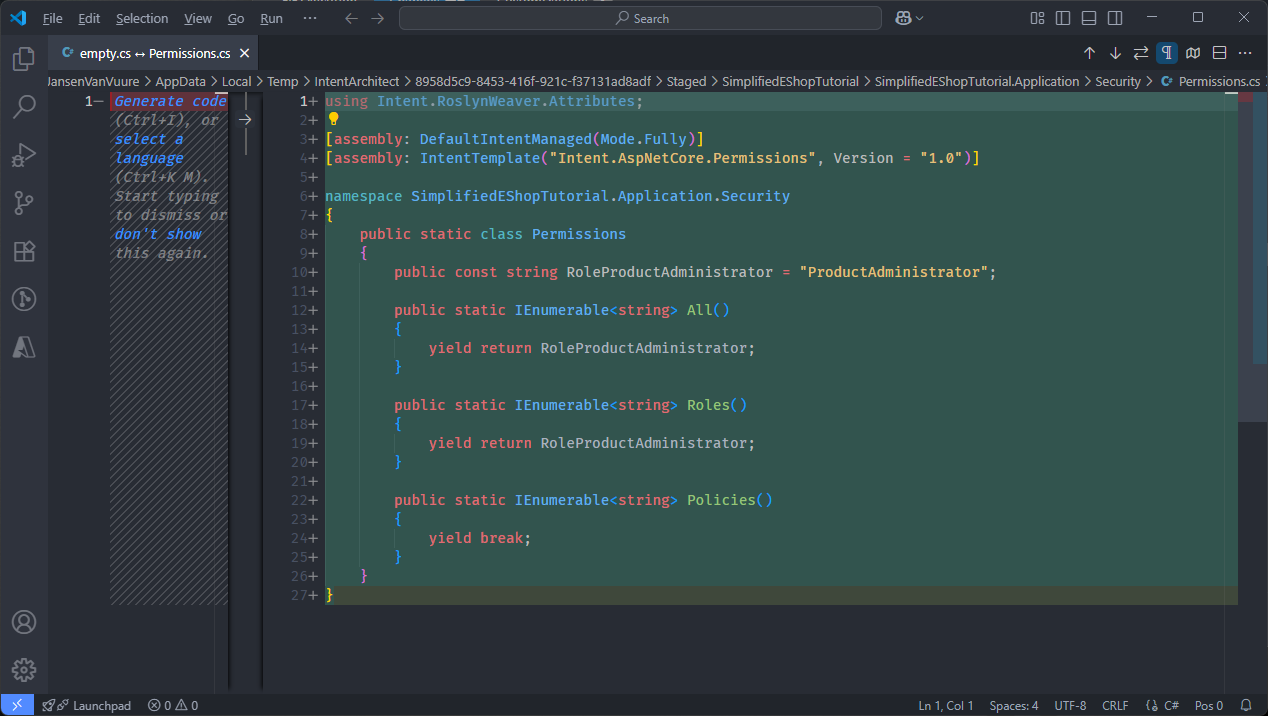
Task: Click the Launchpad status bar item
Action: 87,705
